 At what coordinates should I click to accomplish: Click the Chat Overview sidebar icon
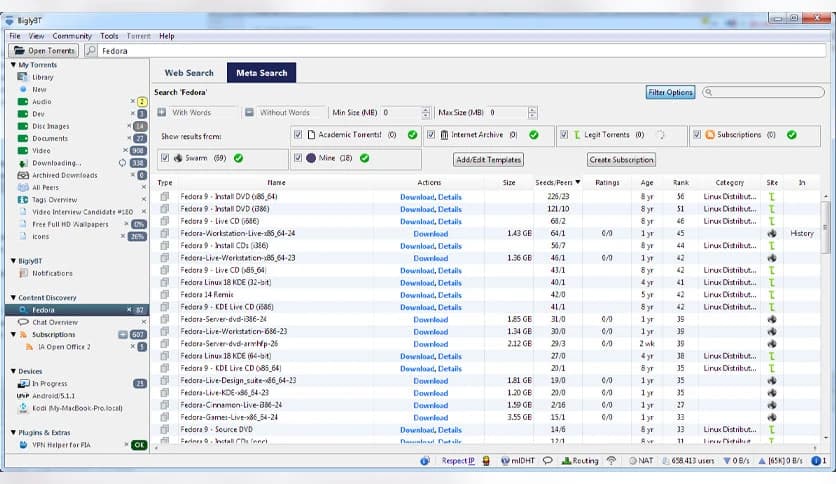pyautogui.click(x=23, y=322)
